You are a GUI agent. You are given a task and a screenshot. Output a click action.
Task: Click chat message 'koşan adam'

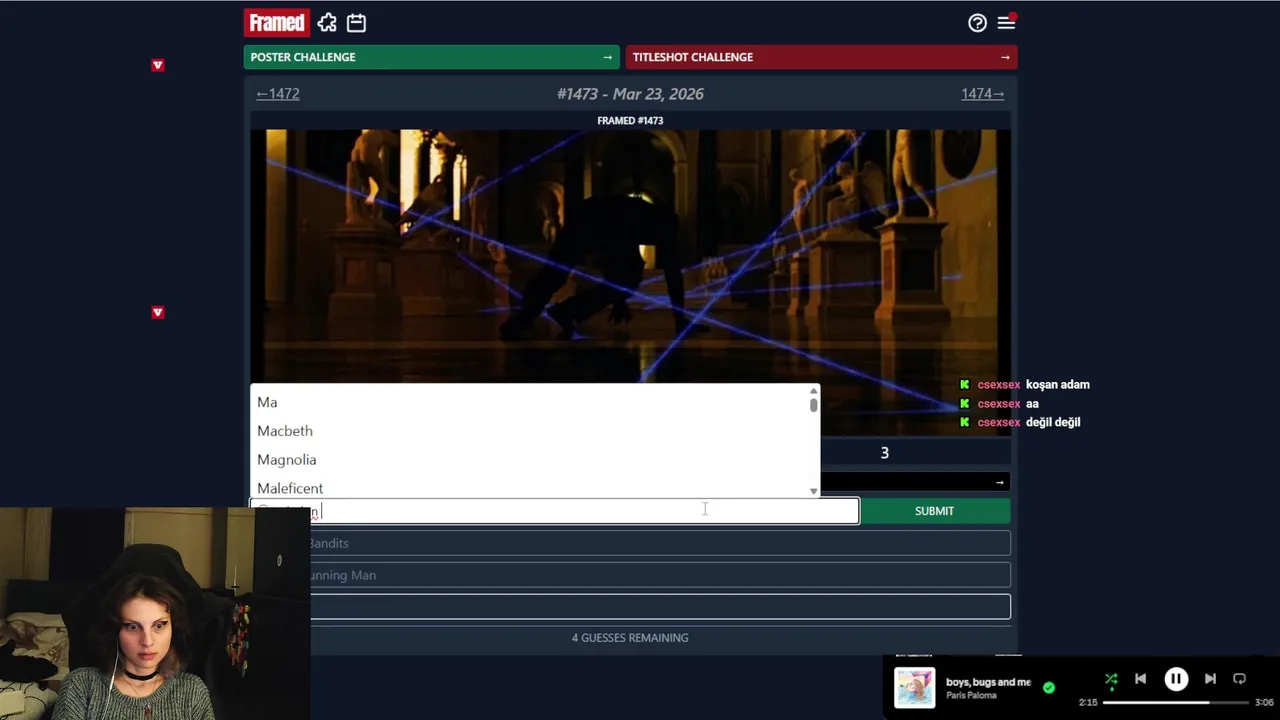pos(1058,385)
